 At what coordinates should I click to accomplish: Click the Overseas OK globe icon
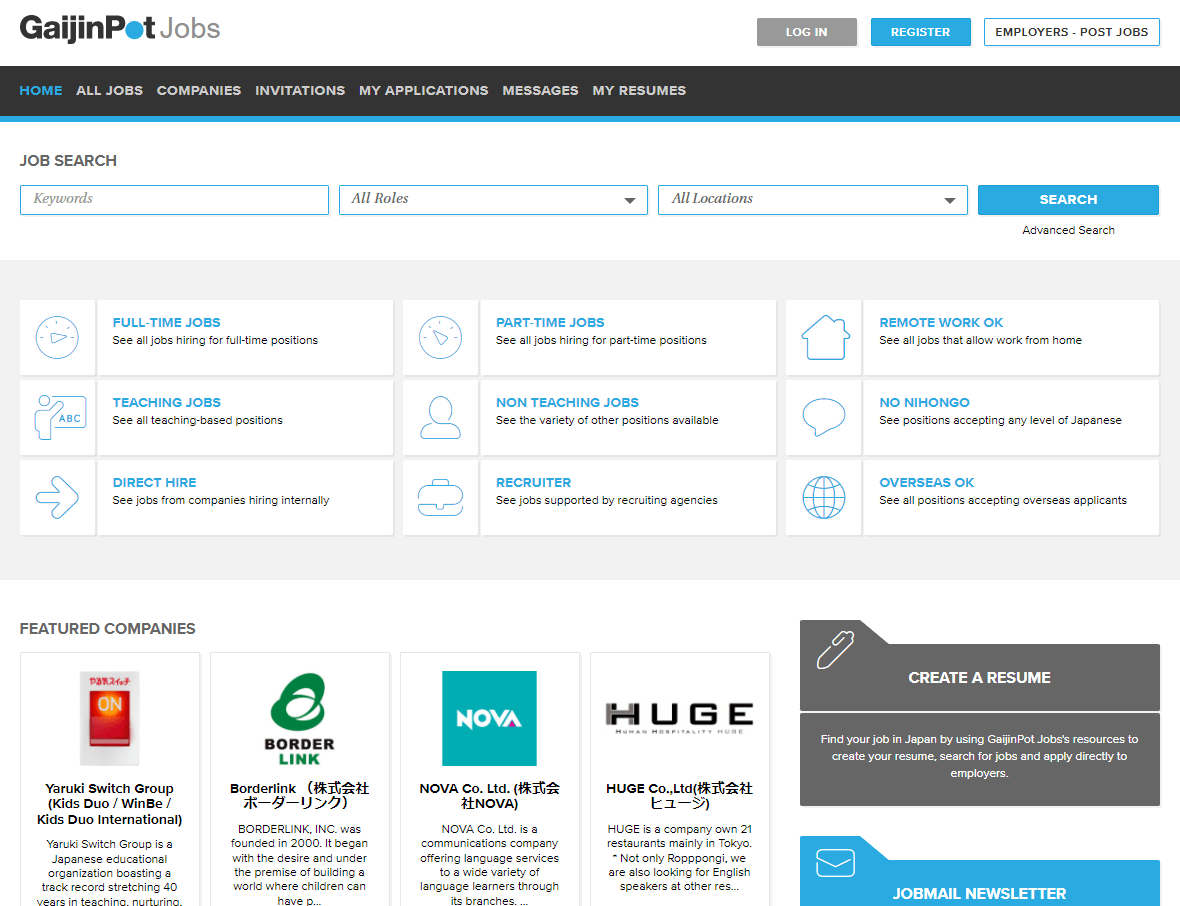point(824,497)
